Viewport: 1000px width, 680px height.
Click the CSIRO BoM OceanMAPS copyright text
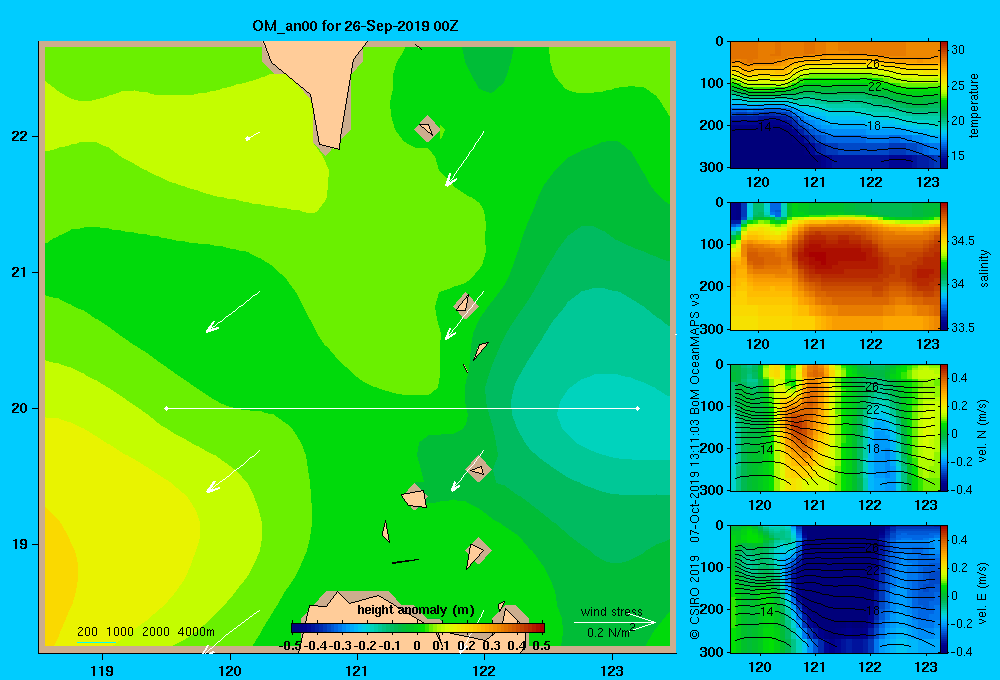(695, 466)
